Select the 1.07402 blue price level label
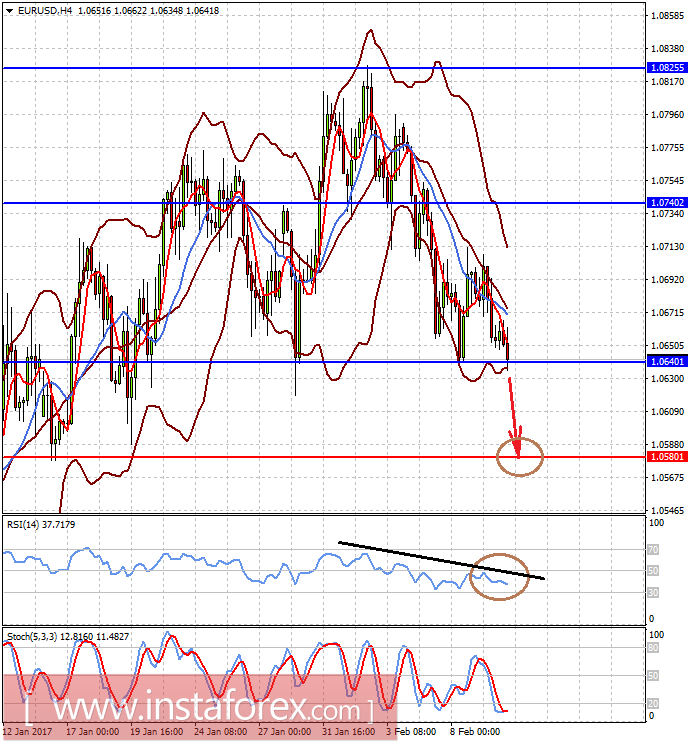Viewport: 688px width, 743px height. point(667,203)
